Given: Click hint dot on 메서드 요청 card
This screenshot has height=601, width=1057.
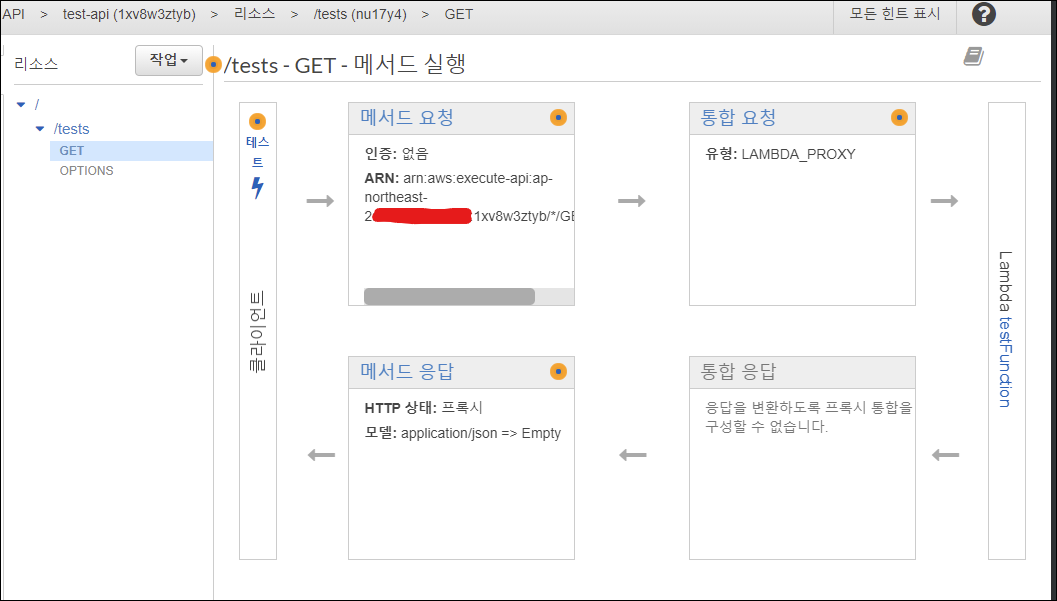Looking at the screenshot, I should (558, 118).
